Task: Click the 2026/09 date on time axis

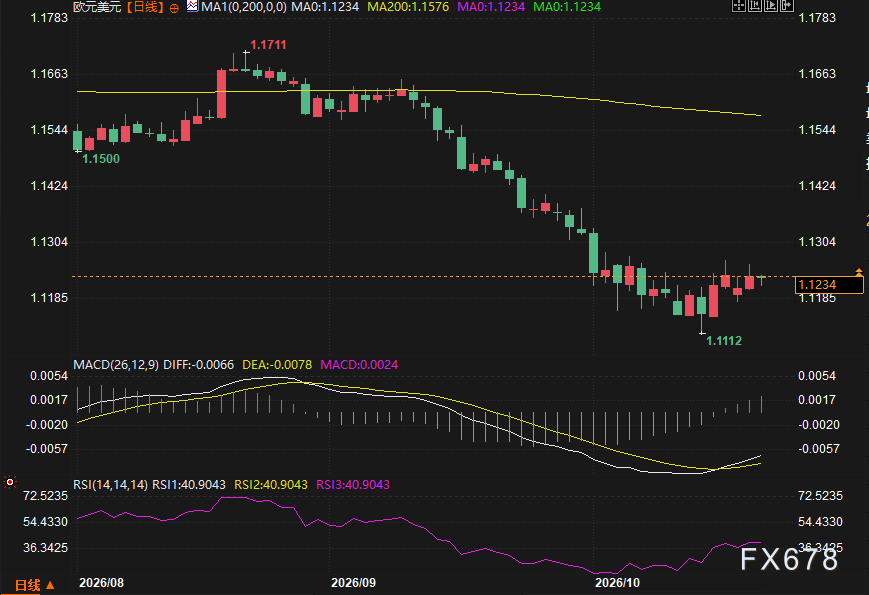Action: [x=353, y=583]
